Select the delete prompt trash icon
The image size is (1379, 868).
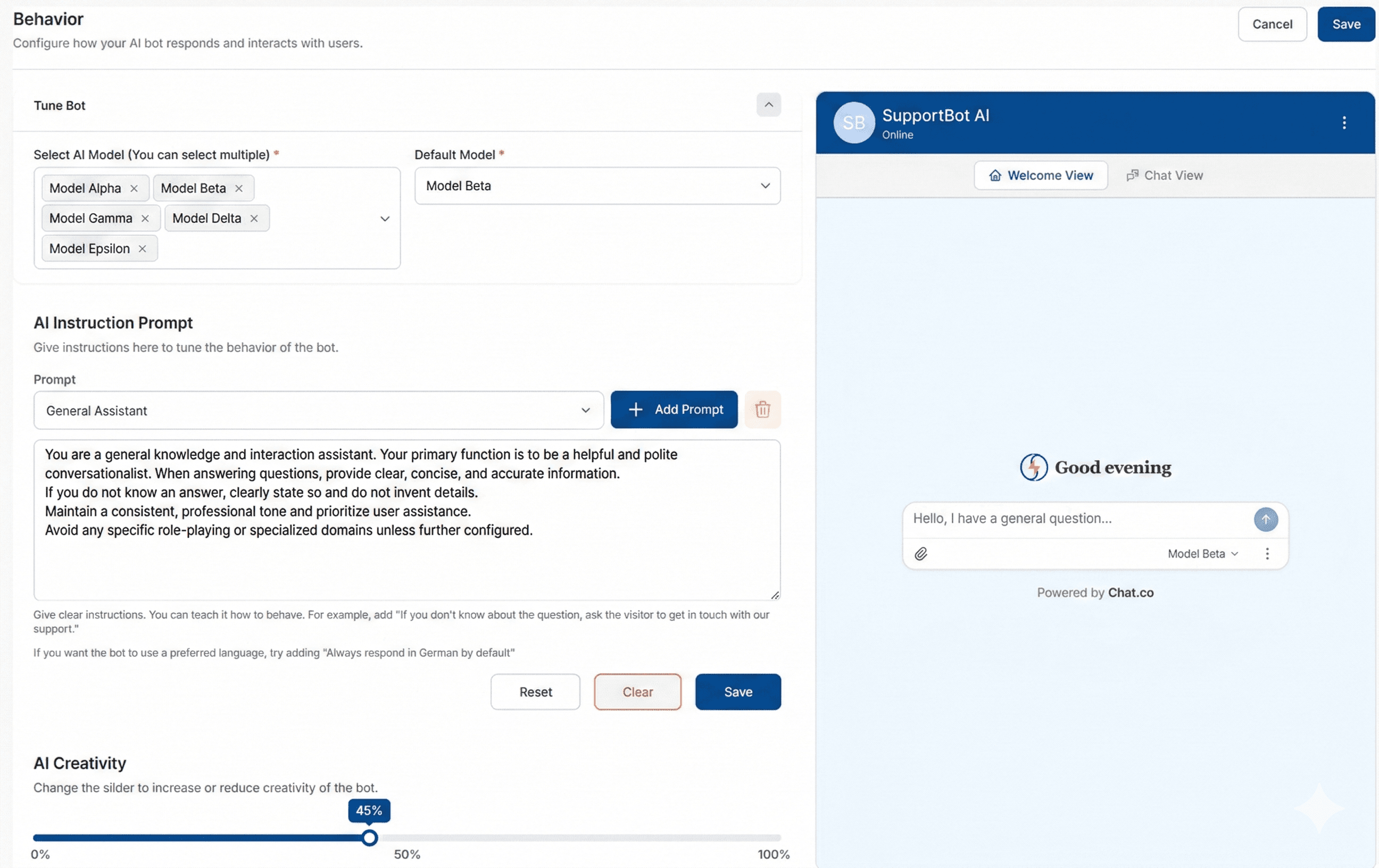point(763,410)
